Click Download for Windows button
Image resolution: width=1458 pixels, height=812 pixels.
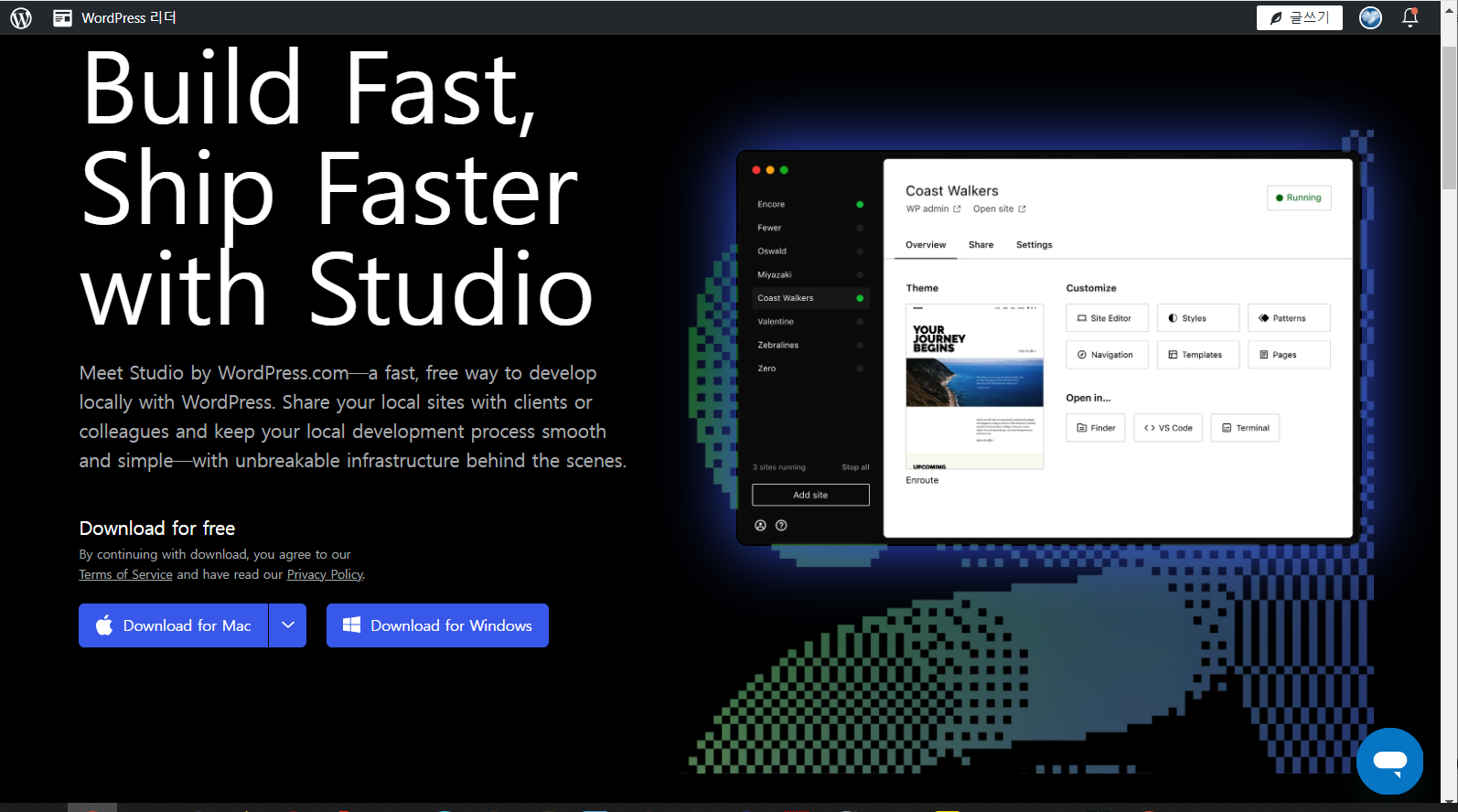pos(437,625)
